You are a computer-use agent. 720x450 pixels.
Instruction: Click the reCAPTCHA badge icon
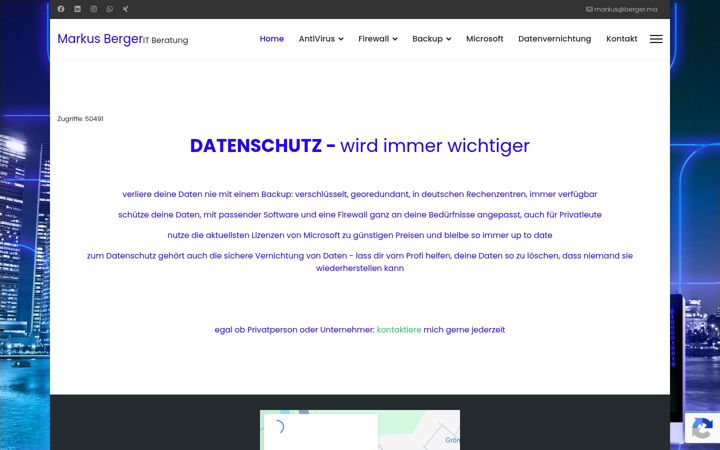point(702,429)
